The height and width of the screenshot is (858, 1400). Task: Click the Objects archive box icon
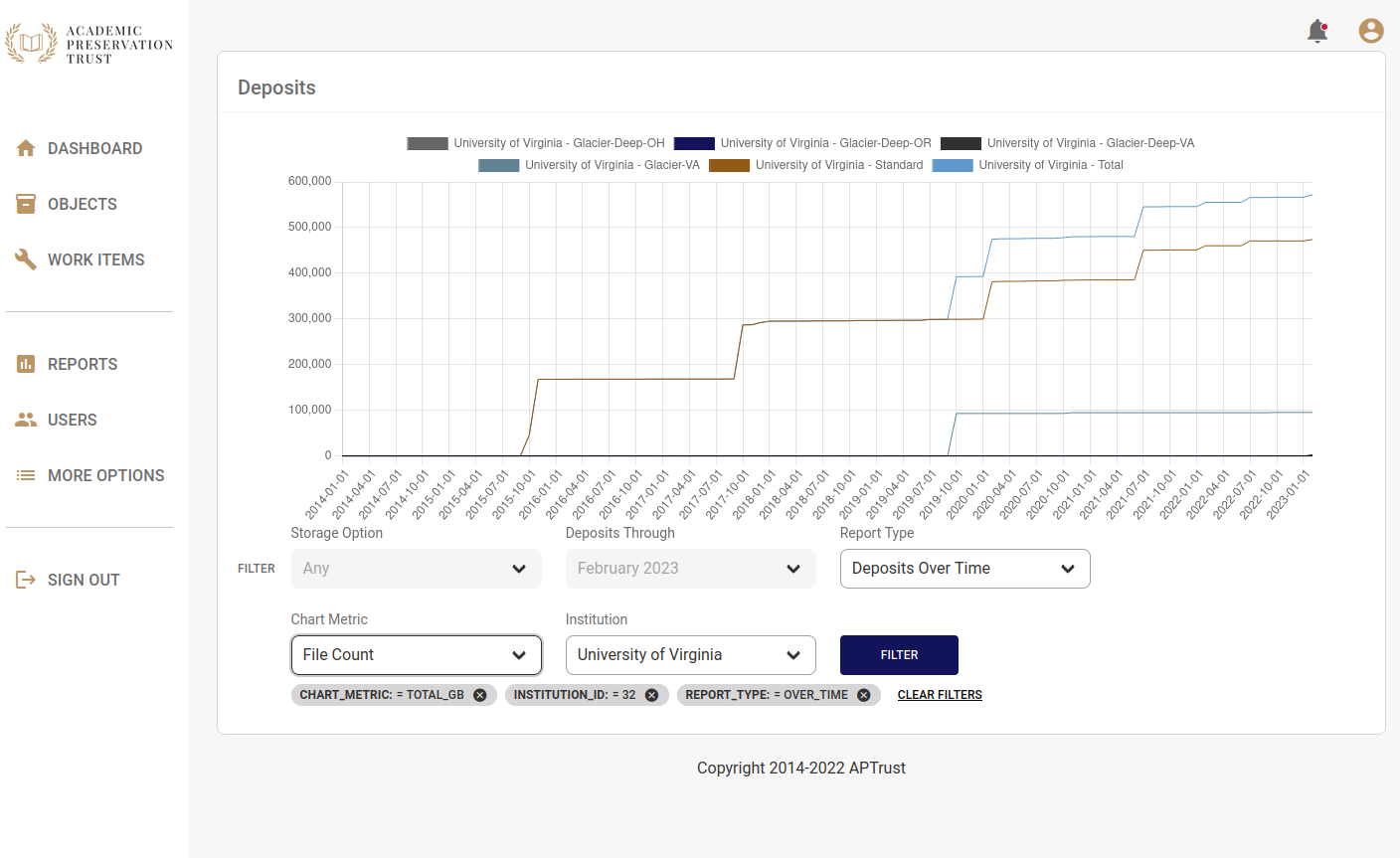(x=26, y=204)
